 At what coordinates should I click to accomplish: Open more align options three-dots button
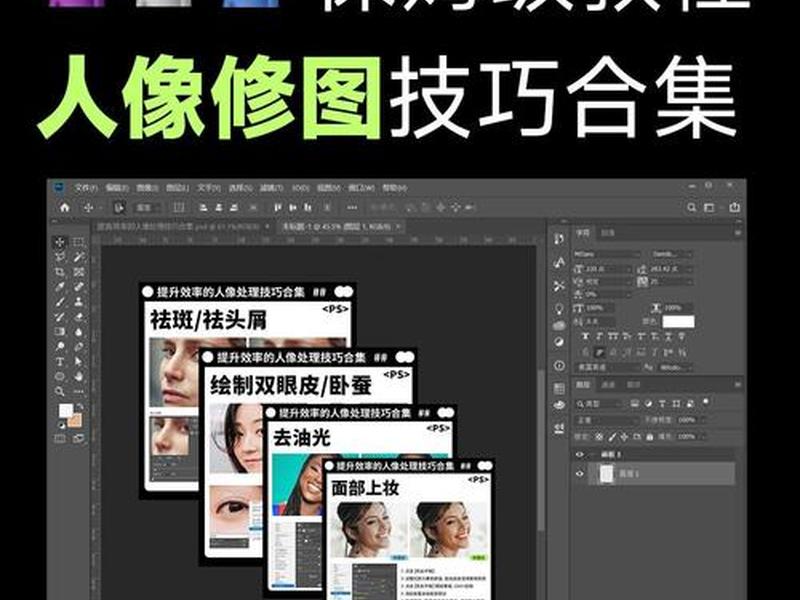tap(352, 208)
